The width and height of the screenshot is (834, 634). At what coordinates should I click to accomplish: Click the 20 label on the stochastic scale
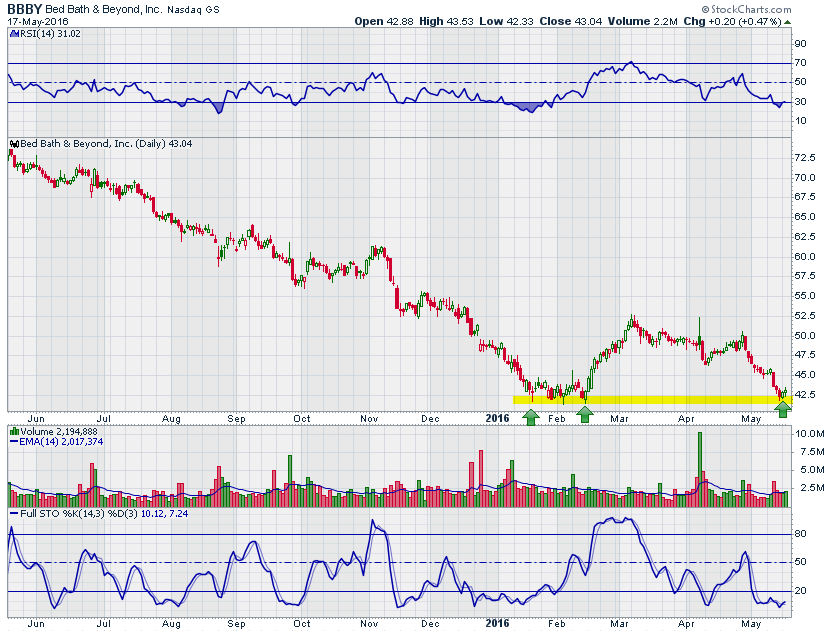(x=800, y=591)
